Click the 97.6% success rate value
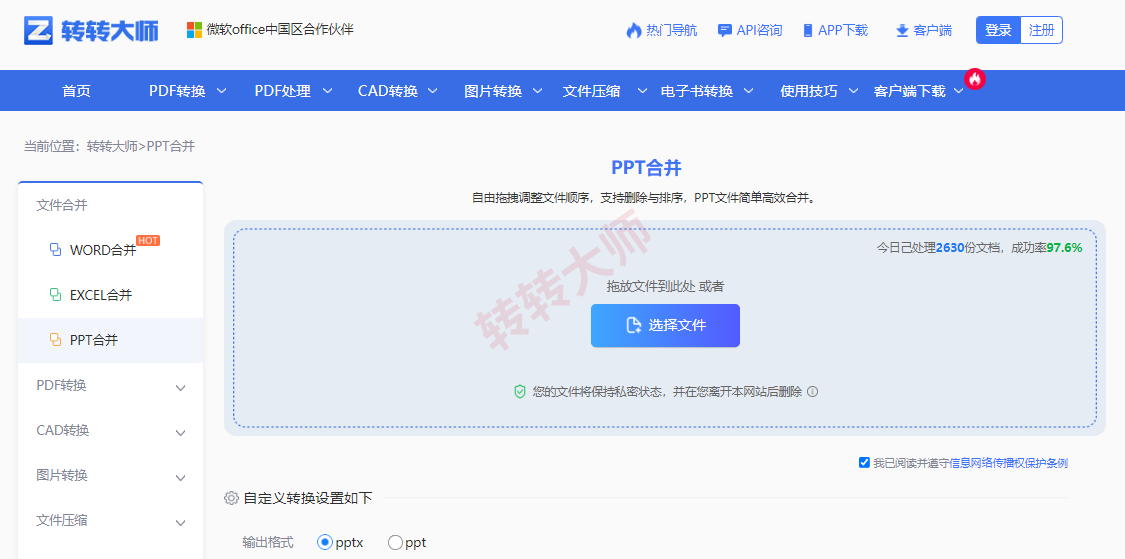 pos(1064,248)
